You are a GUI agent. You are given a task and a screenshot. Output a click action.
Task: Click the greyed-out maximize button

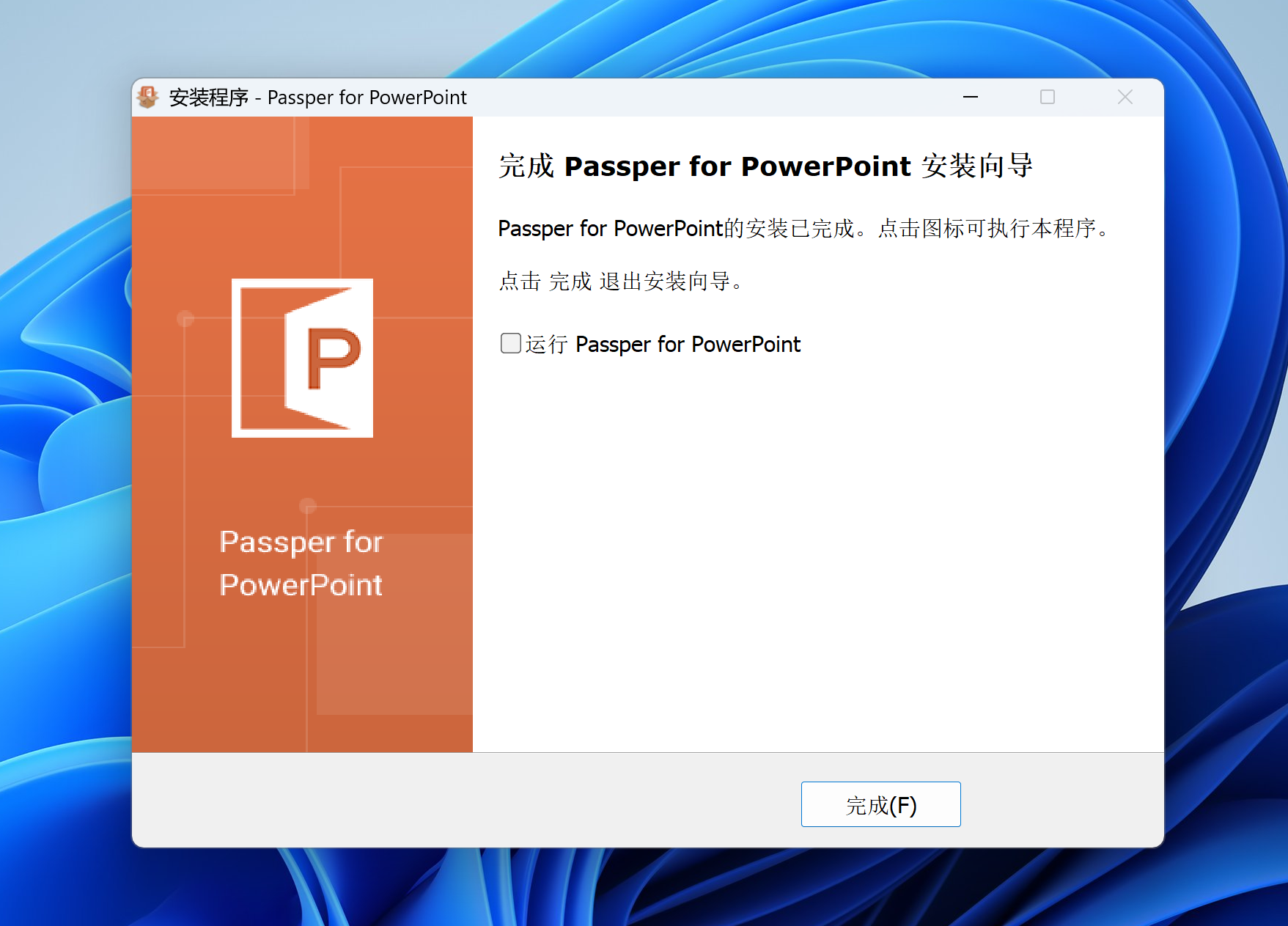coord(1047,97)
